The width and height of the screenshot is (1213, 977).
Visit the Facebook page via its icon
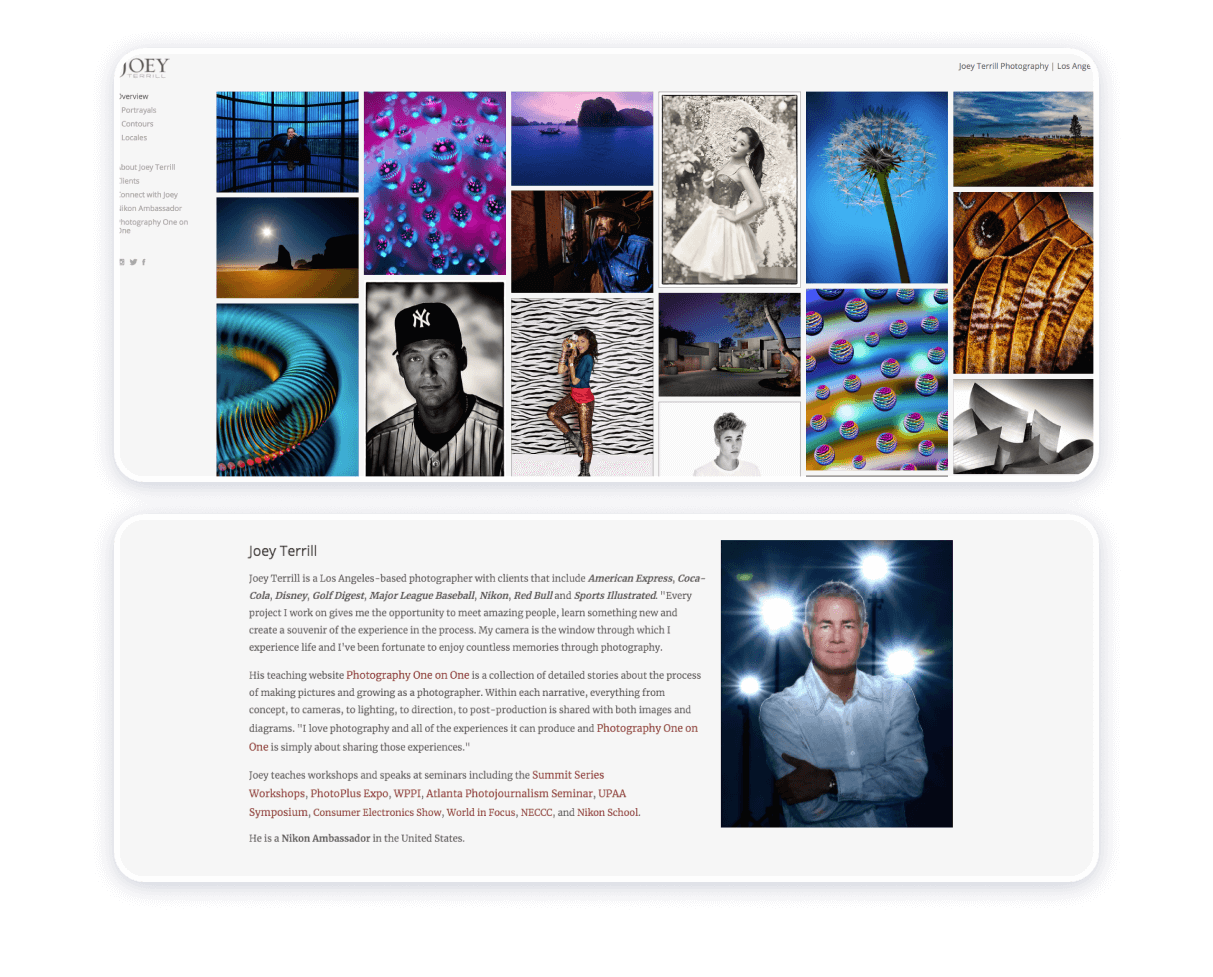tap(143, 261)
